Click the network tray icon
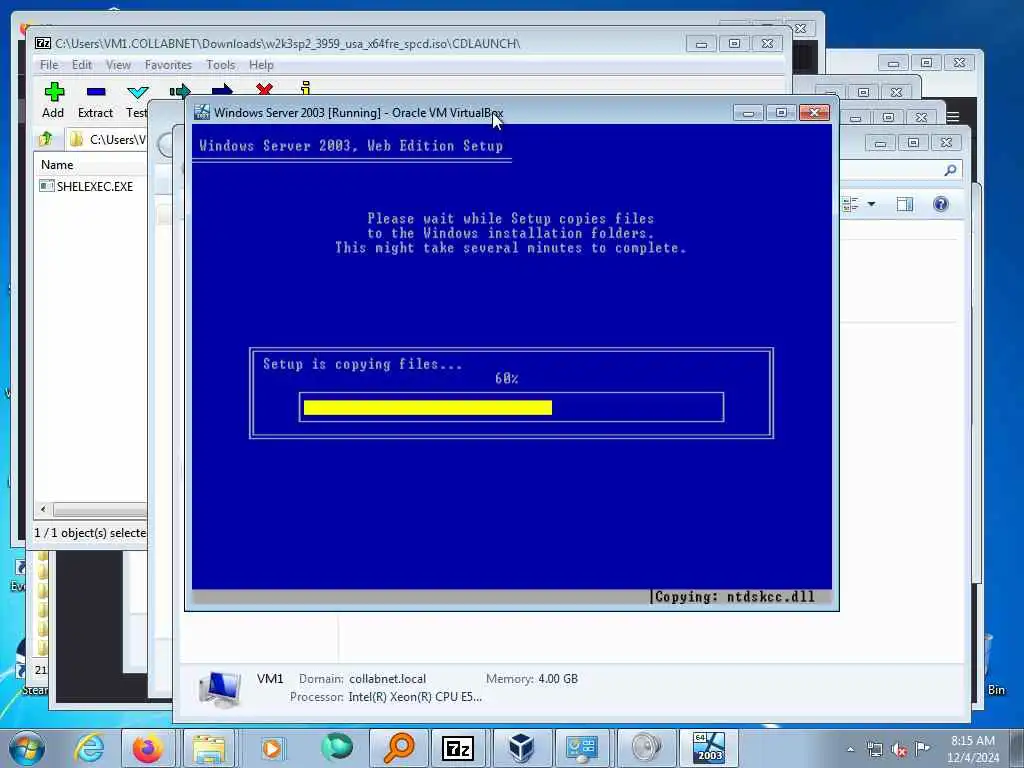 (x=874, y=749)
